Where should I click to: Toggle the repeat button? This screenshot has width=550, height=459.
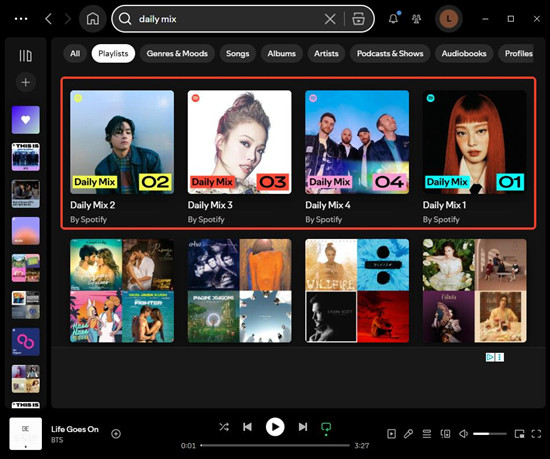click(326, 427)
